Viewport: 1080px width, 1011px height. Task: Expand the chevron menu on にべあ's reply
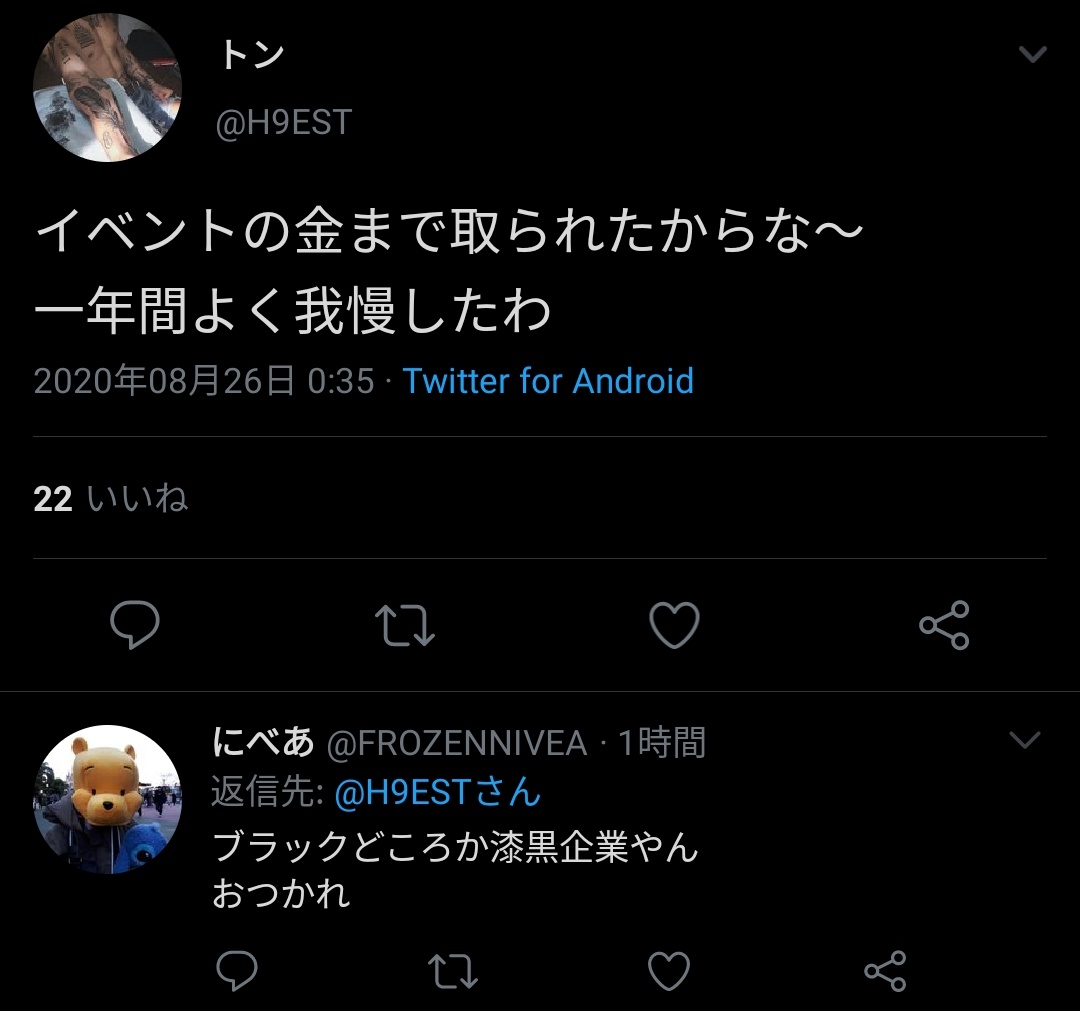point(1024,740)
